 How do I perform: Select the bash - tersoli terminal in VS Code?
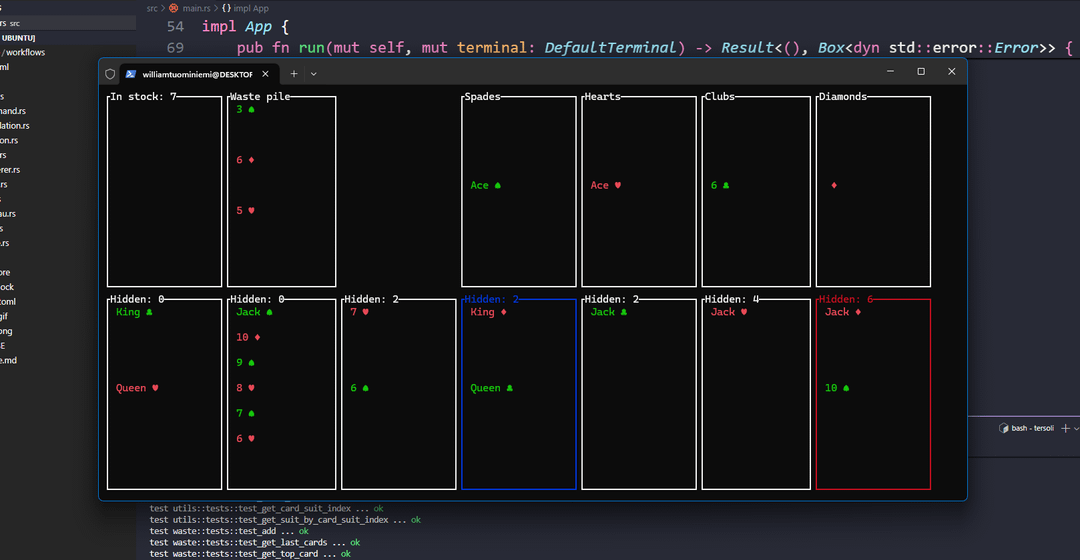[1032, 428]
